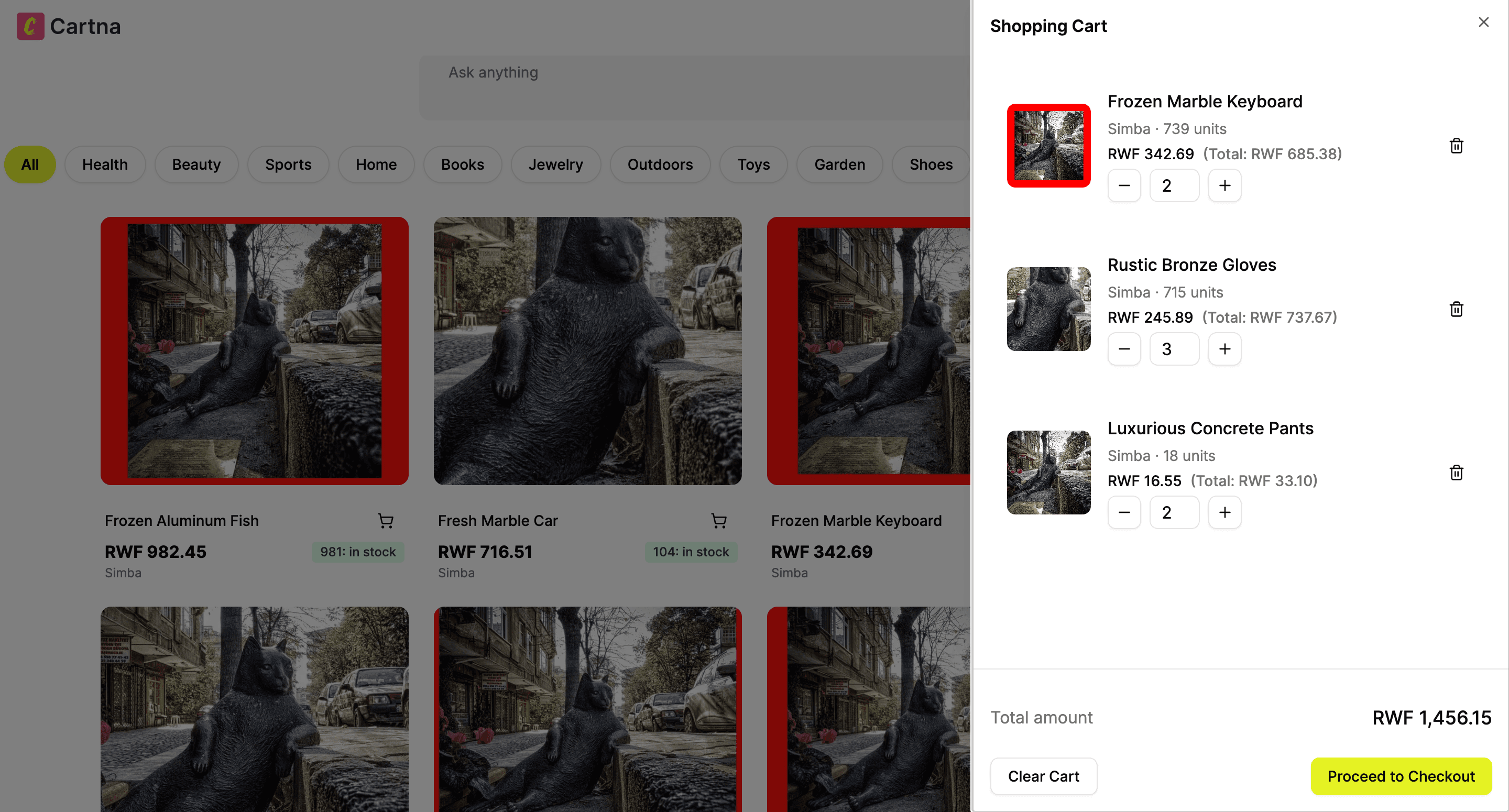This screenshot has width=1509, height=812.
Task: Delete Frozen Marble Keyboard from cart
Action: point(1456,146)
